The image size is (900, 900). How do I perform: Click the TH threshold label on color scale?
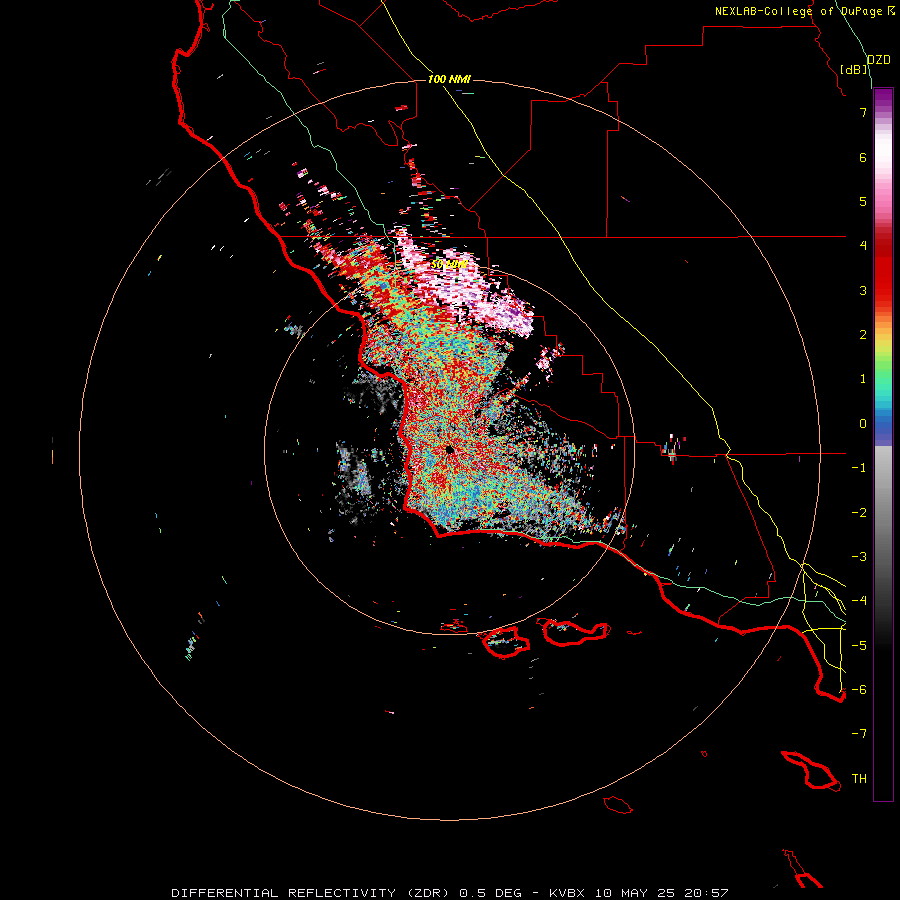pyautogui.click(x=859, y=779)
